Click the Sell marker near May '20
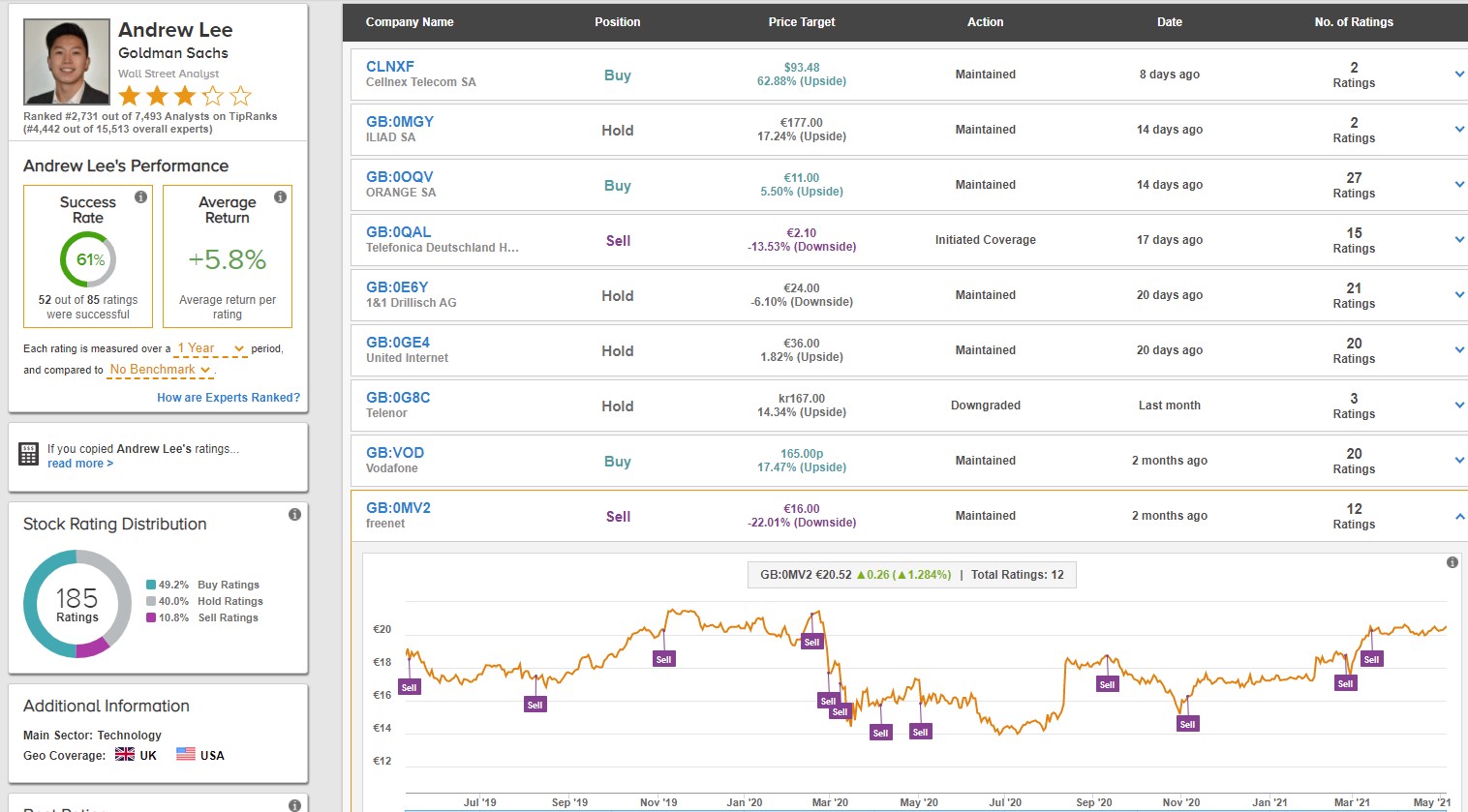The width and height of the screenshot is (1468, 812). 920,732
